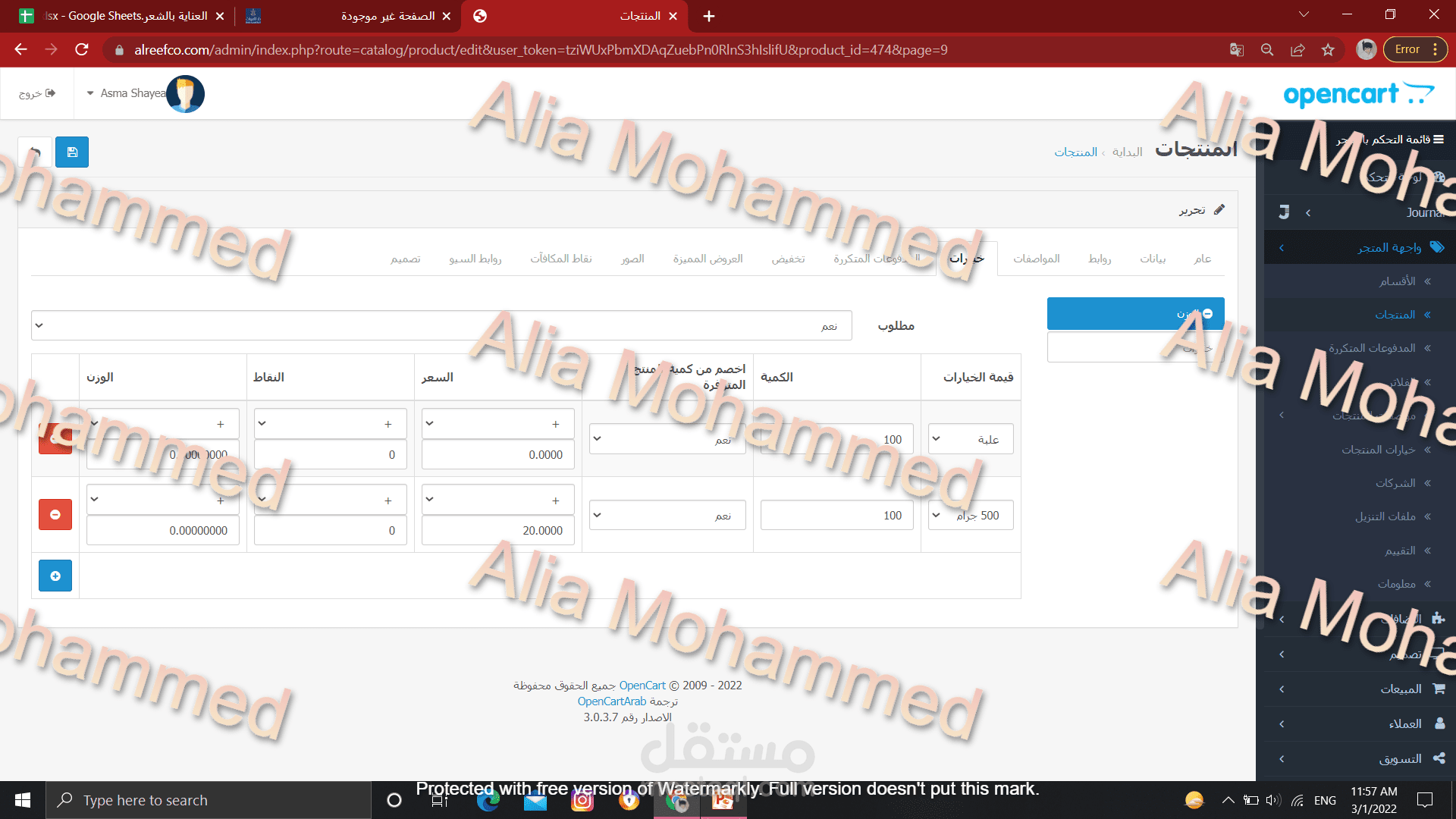Image resolution: width=1456 pixels, height=819 pixels.
Task: Open option value dropdown showing 500 gram
Action: 971,516
